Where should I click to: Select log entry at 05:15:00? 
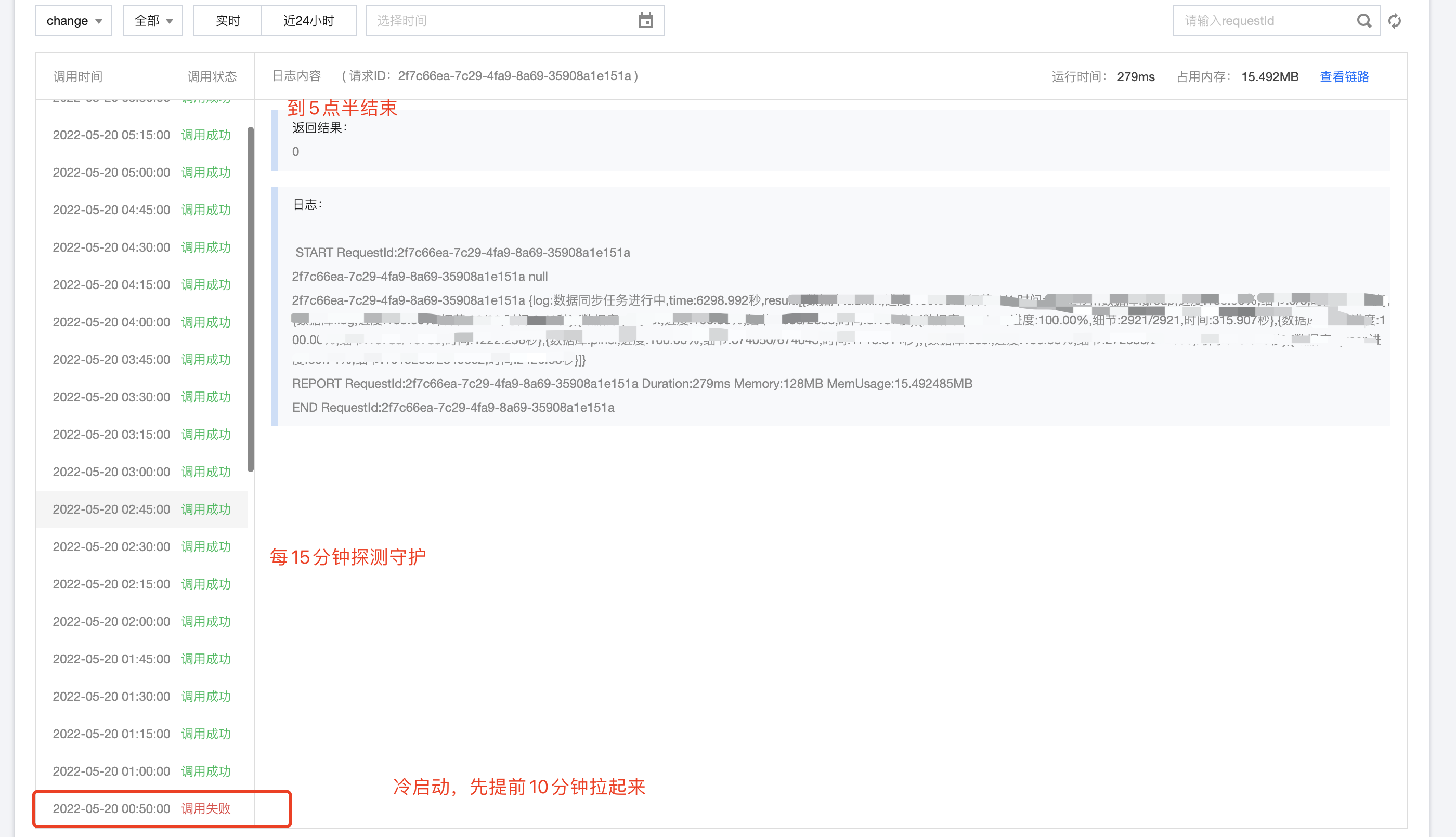[141, 135]
